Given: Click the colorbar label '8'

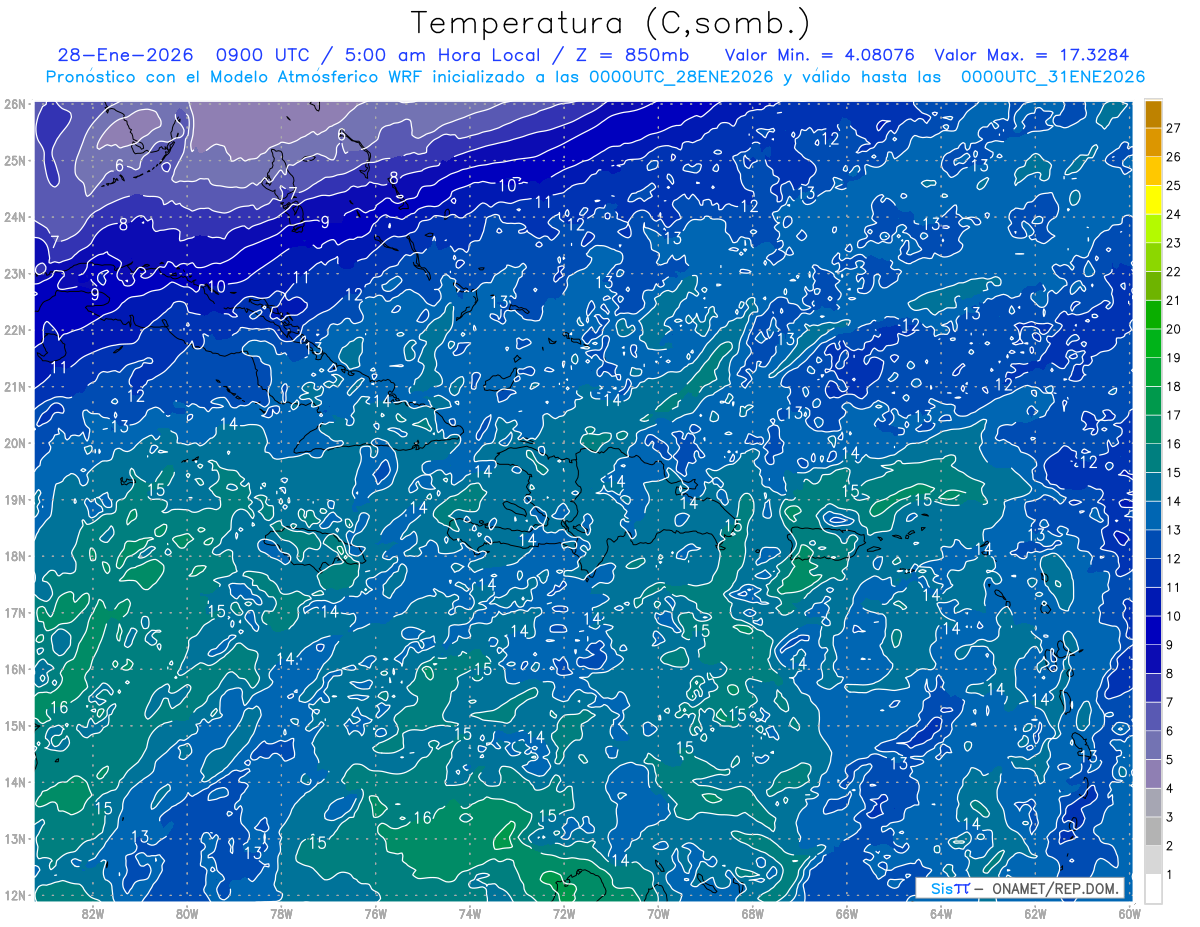Looking at the screenshot, I should click(1169, 673).
